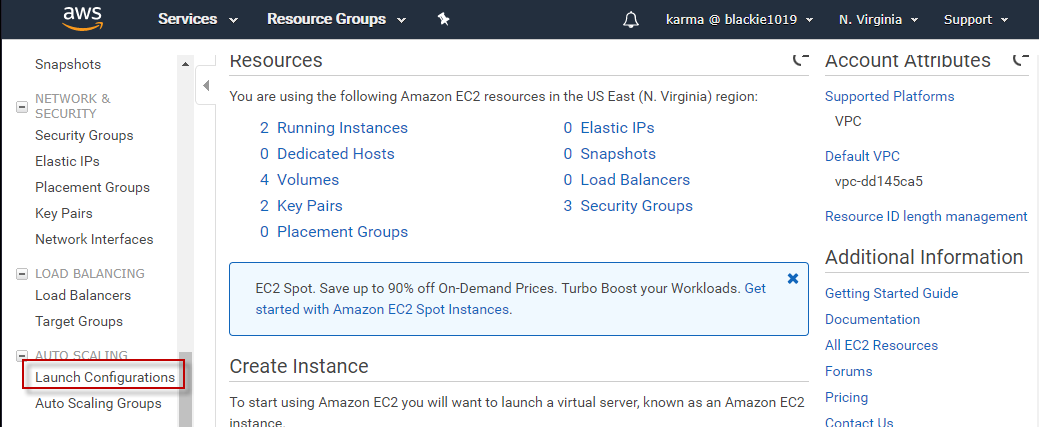The image size is (1039, 427).
Task: Collapse the Load Balancing section
Action: pyautogui.click(x=22, y=273)
